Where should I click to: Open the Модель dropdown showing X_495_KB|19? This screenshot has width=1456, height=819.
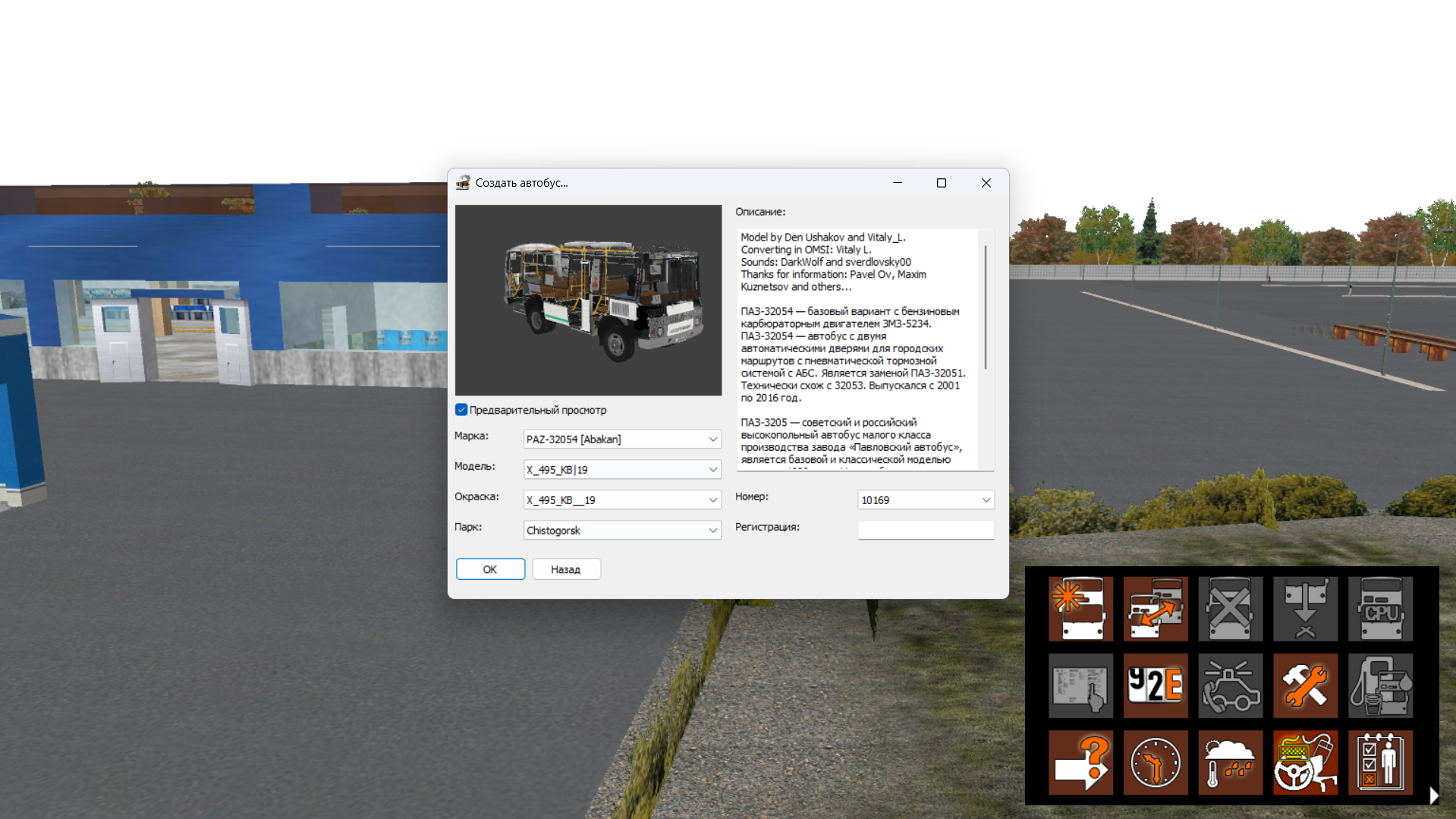[x=622, y=470]
